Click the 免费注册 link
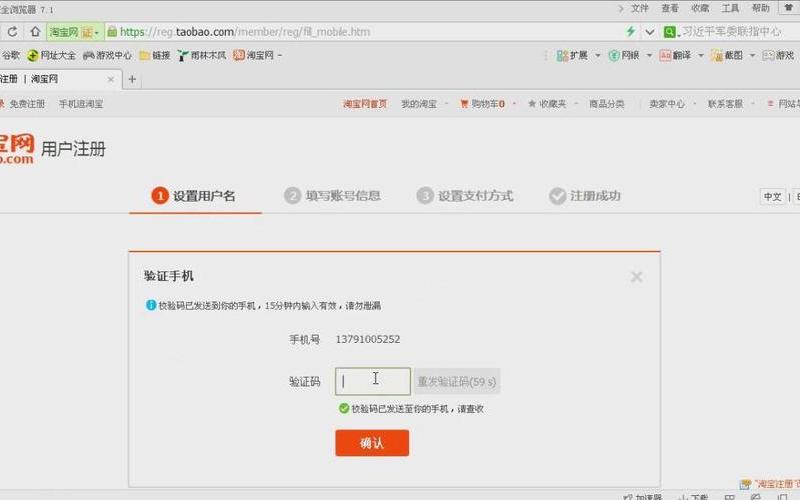This screenshot has height=500, width=800. pyautogui.click(x=27, y=104)
